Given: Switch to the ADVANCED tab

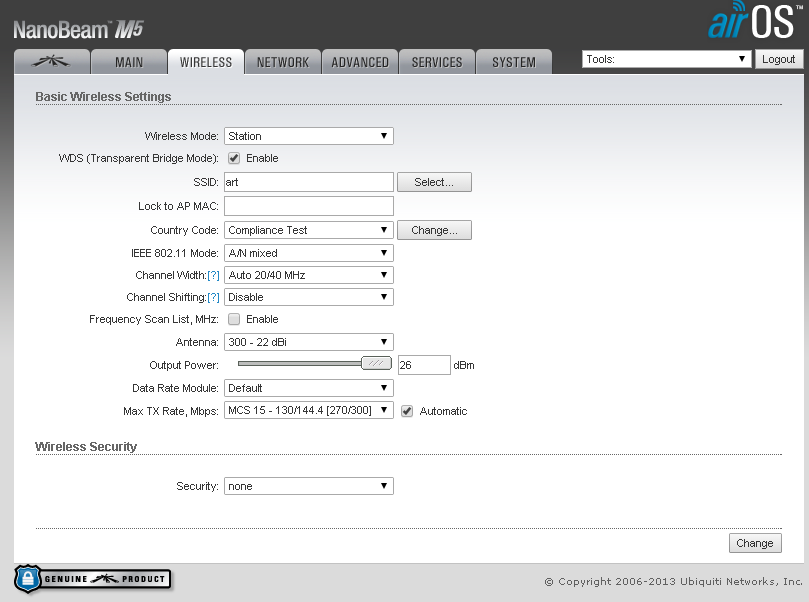Looking at the screenshot, I should pos(360,62).
